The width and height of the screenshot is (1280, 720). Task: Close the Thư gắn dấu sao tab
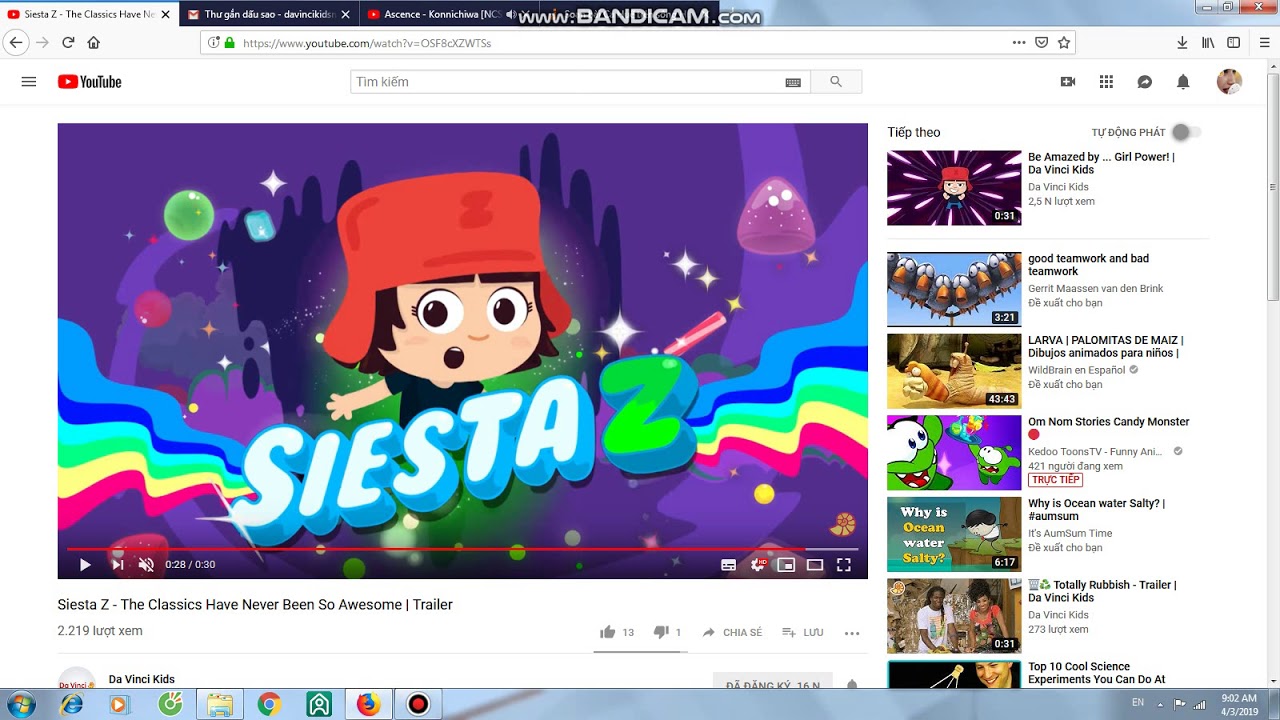tap(346, 15)
